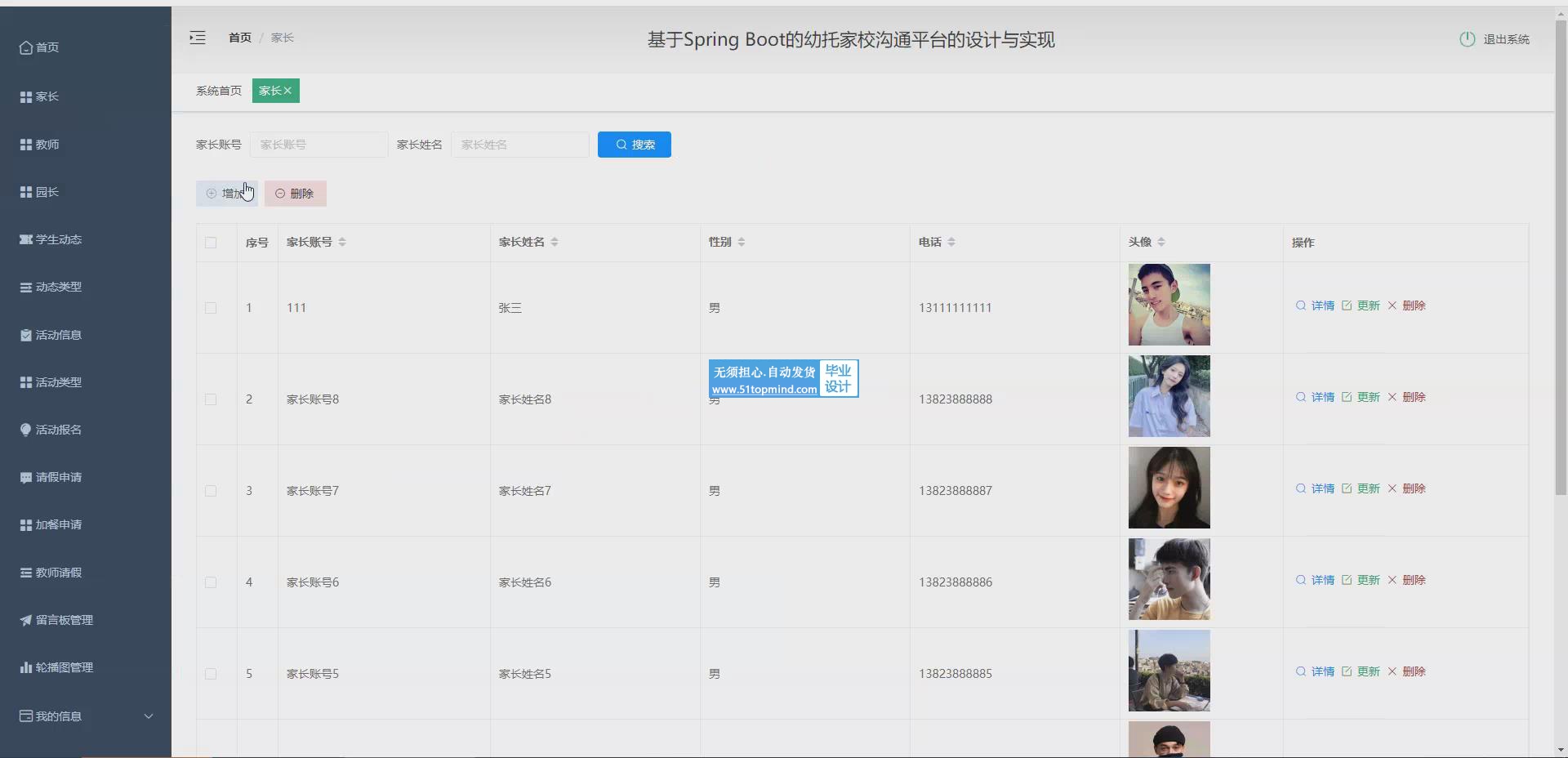Image resolution: width=1568 pixels, height=758 pixels.
Task: Open 详情 for row 家长账号7
Action: [1322, 488]
